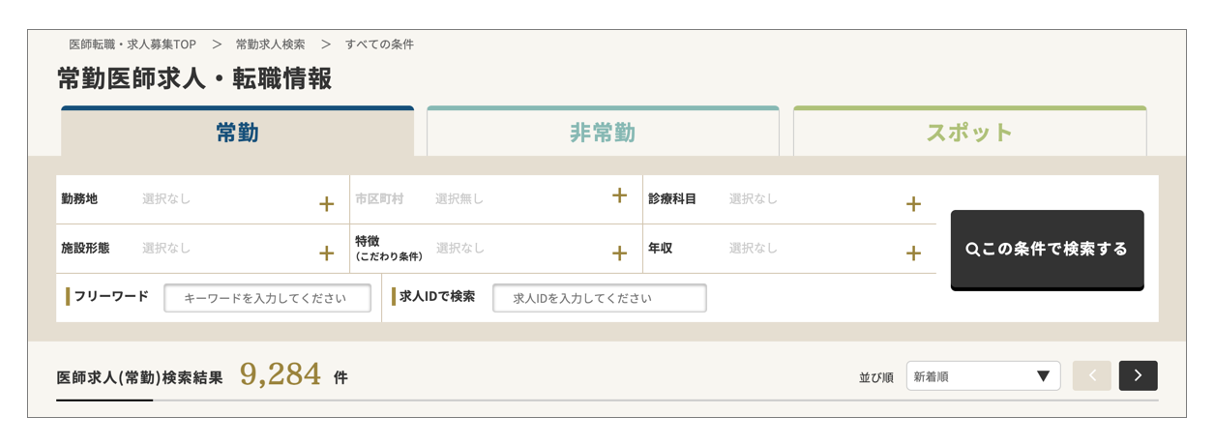Viewport: 1214px width, 448px height.
Task: Open the 診療科目 plus icon
Action: [x=913, y=204]
